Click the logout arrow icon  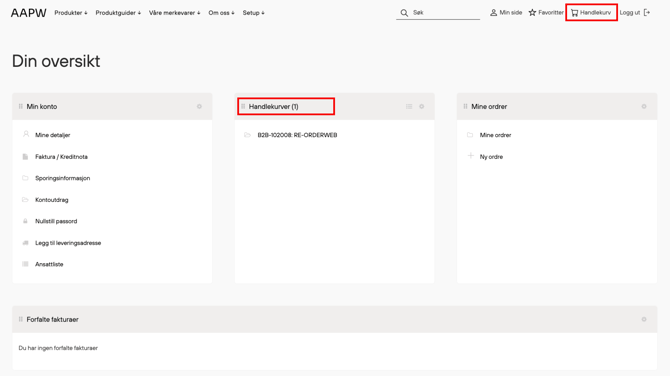(x=647, y=13)
